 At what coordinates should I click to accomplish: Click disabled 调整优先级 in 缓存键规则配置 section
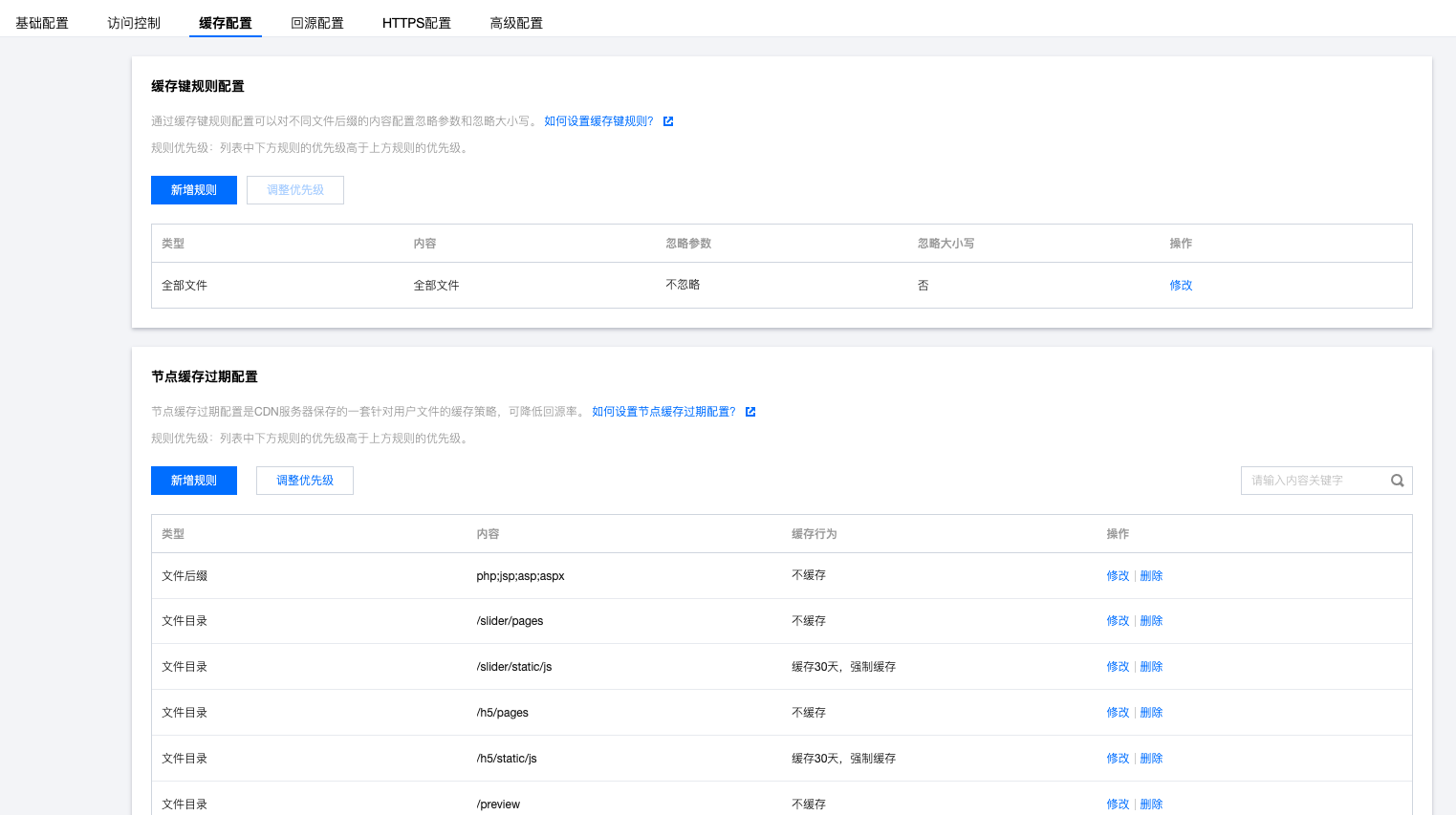(x=295, y=190)
